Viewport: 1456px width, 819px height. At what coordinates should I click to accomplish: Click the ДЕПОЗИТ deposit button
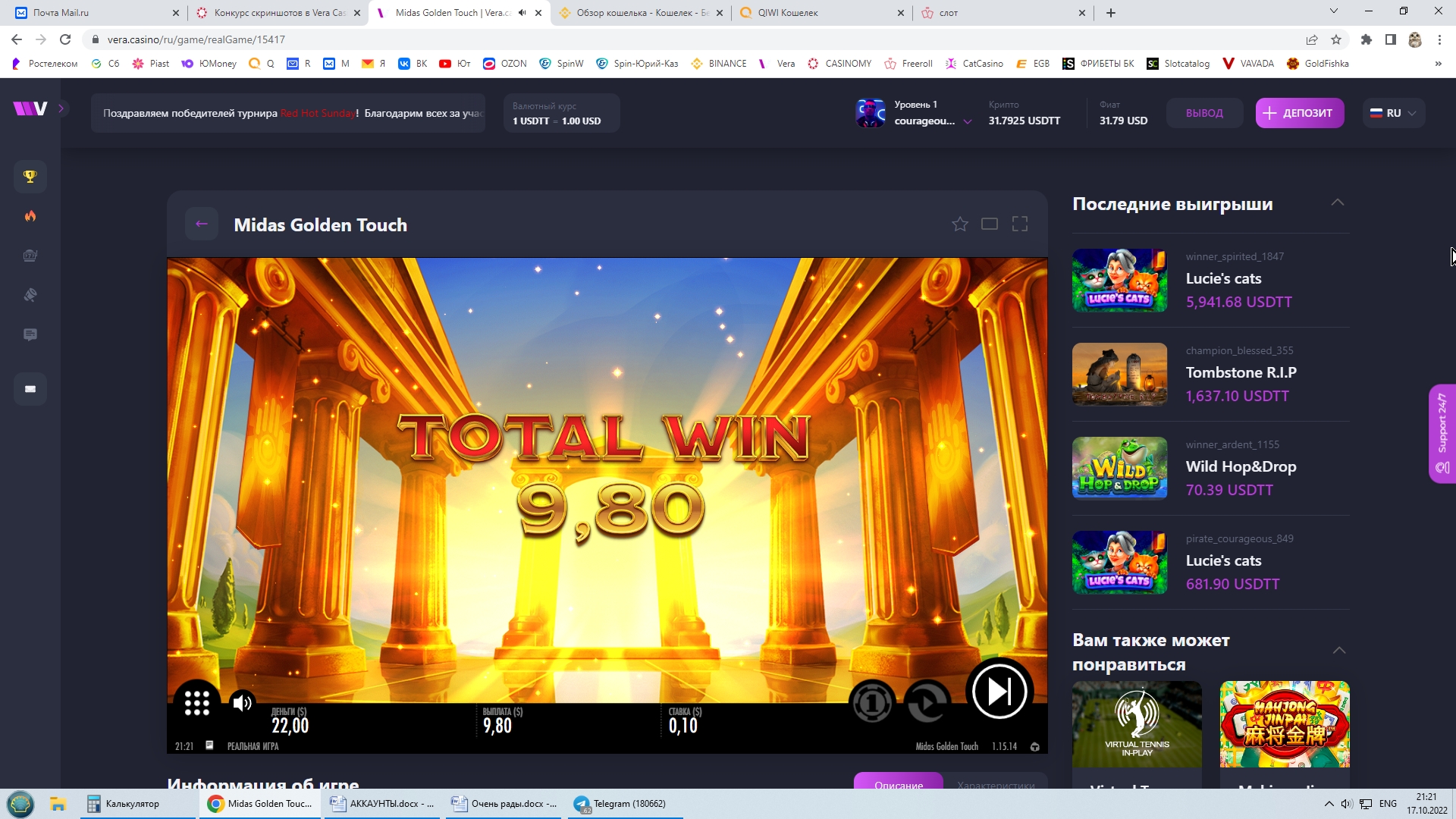pos(1300,113)
